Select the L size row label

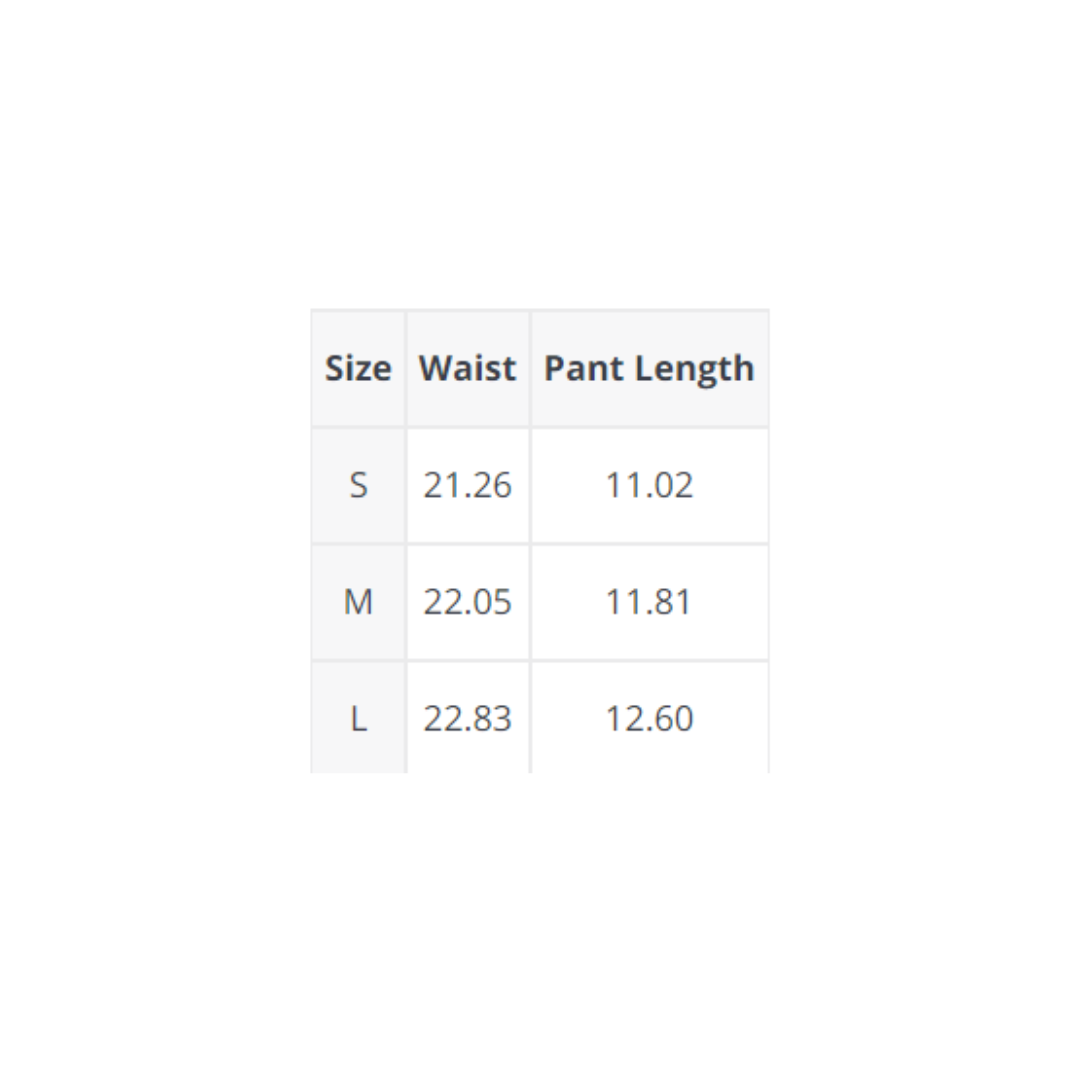point(358,719)
